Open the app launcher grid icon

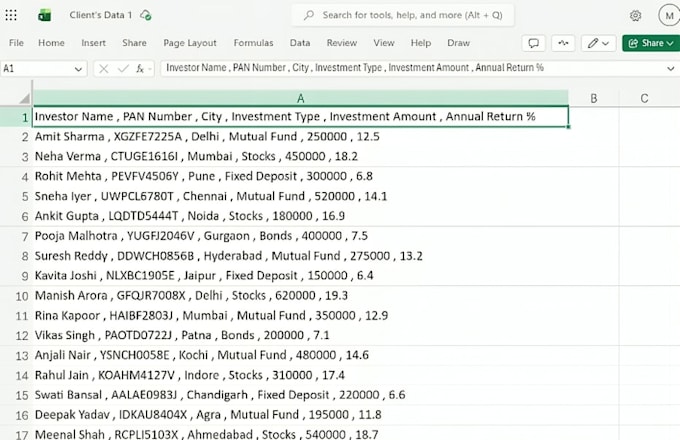[11, 16]
